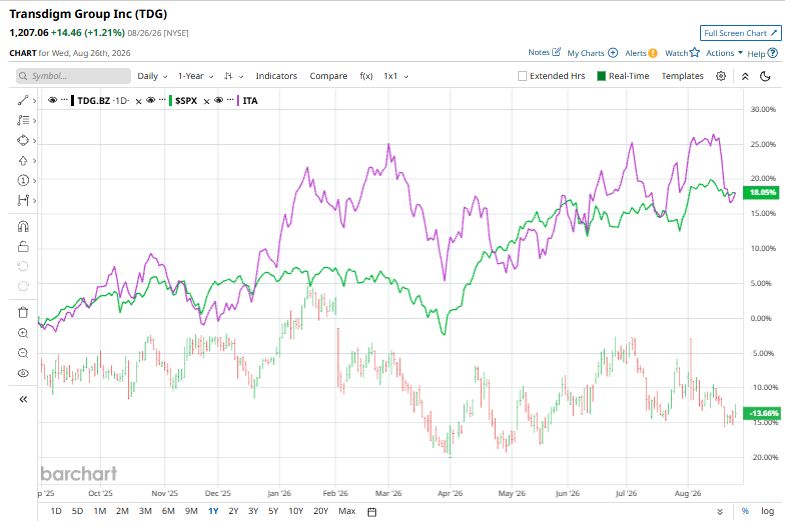The width and height of the screenshot is (785, 527).
Task: Open the chart type bar style dropdown
Action: [234, 76]
